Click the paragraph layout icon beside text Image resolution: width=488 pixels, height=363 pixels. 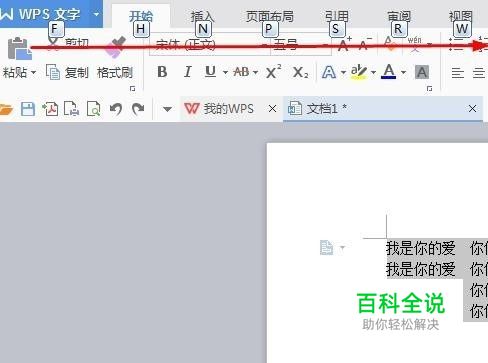point(326,248)
